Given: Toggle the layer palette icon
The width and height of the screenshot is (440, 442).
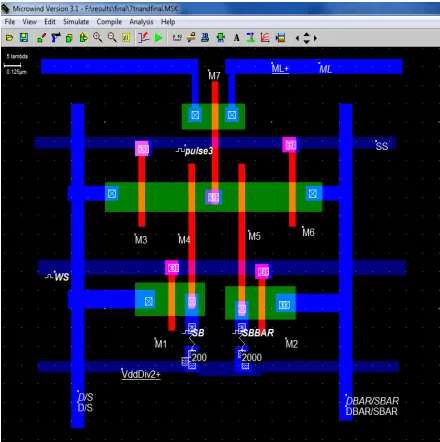Looking at the screenshot, I should [x=280, y=38].
